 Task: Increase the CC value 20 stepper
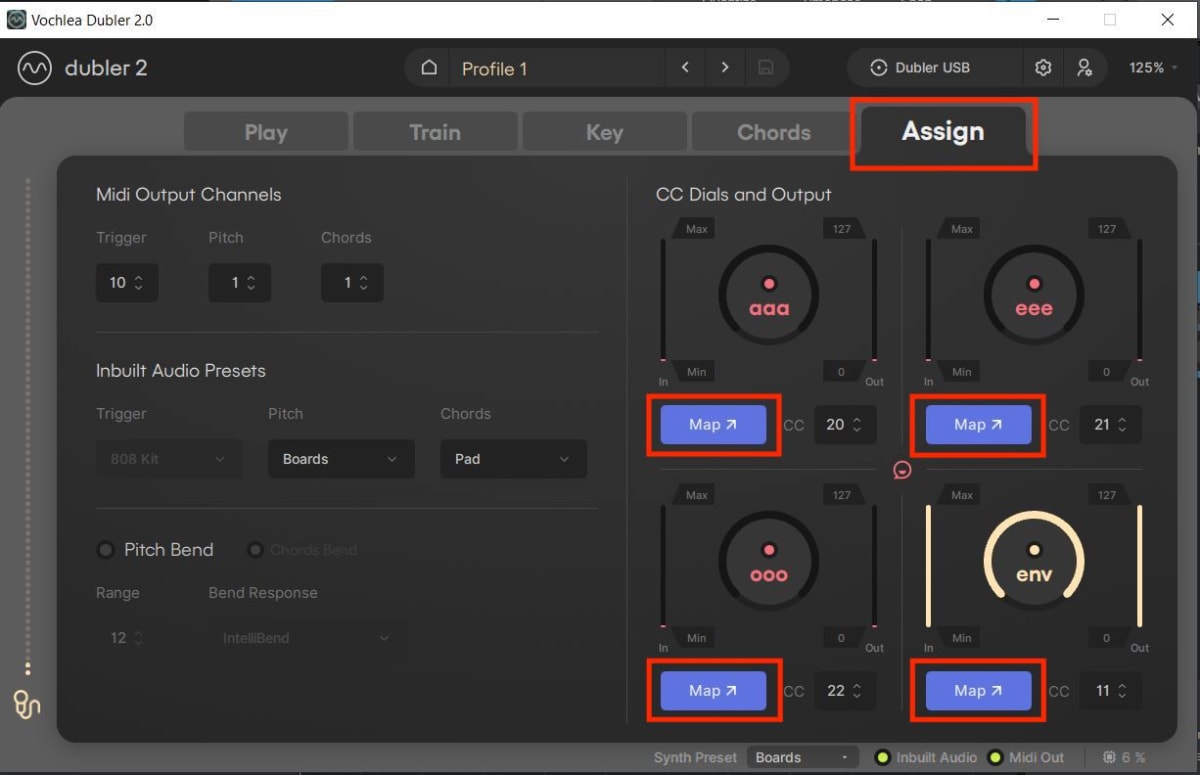(858, 418)
